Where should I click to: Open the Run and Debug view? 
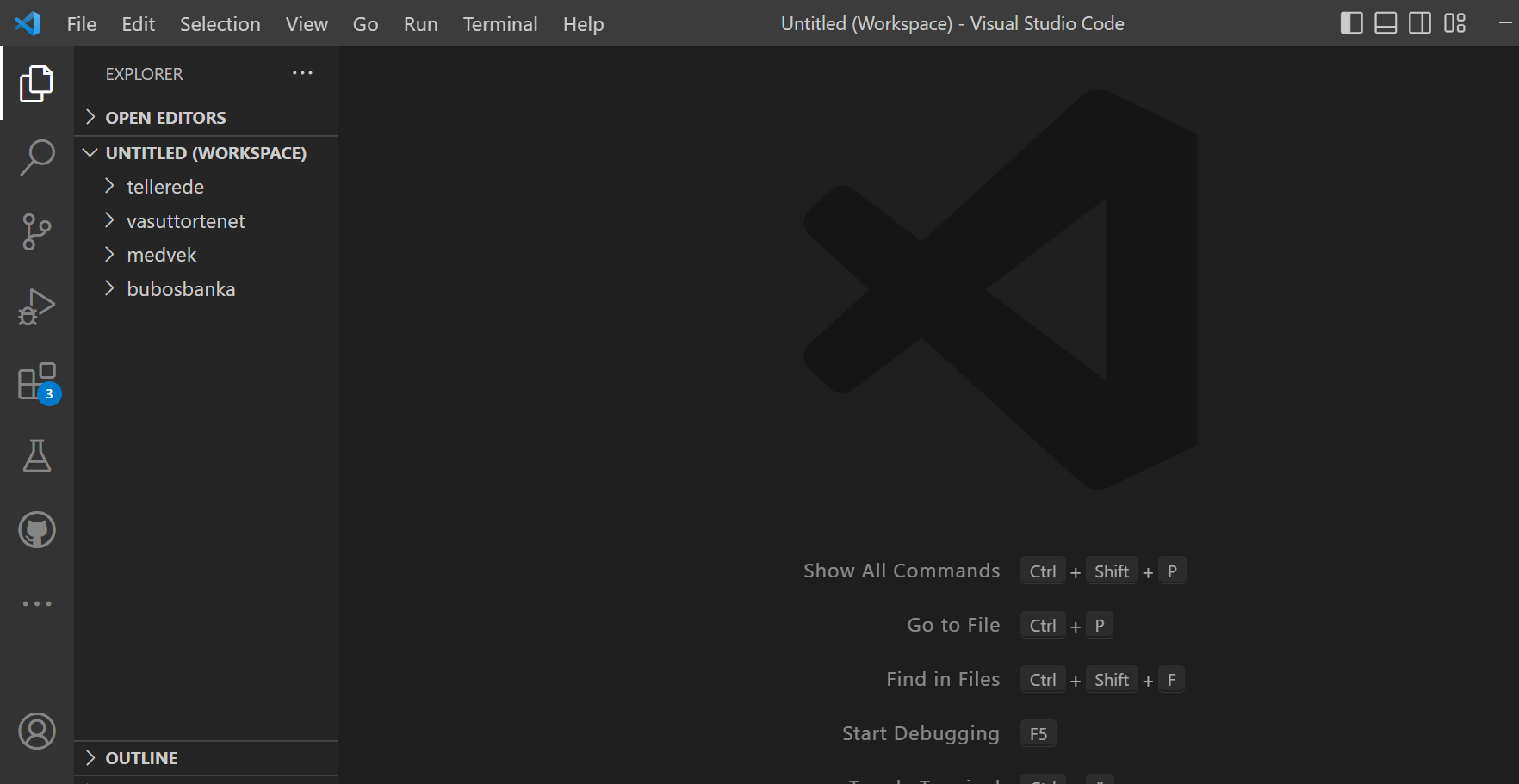pos(37,307)
